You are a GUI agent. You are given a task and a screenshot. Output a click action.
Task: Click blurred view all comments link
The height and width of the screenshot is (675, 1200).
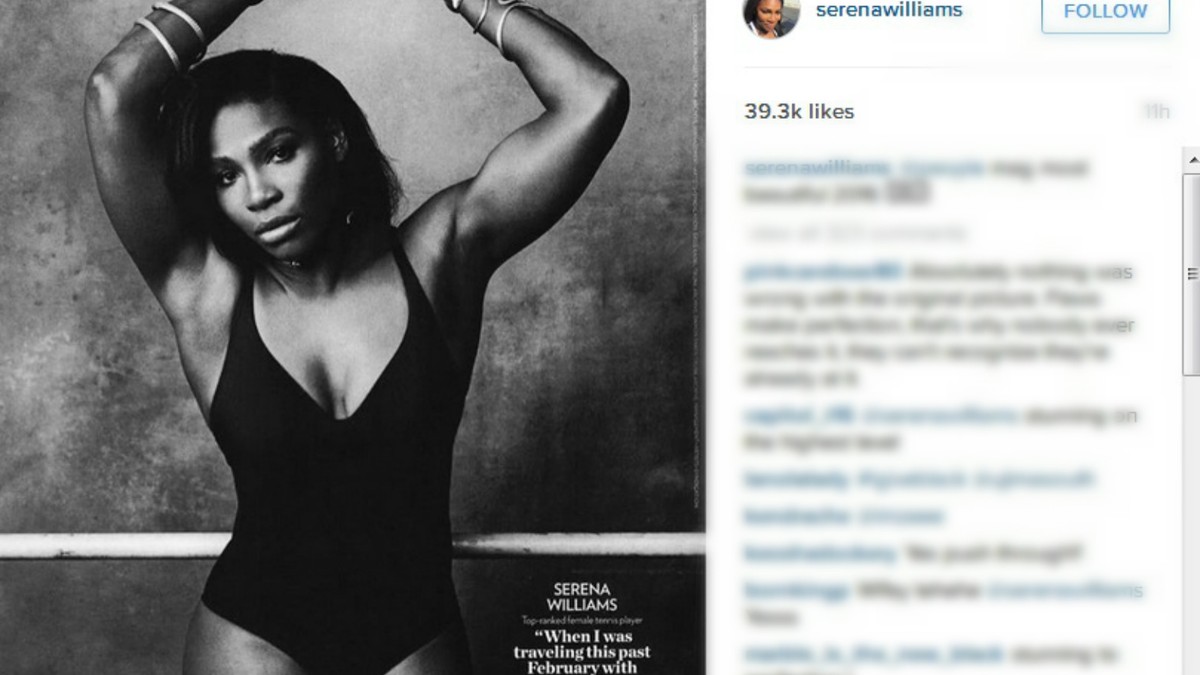coord(855,234)
